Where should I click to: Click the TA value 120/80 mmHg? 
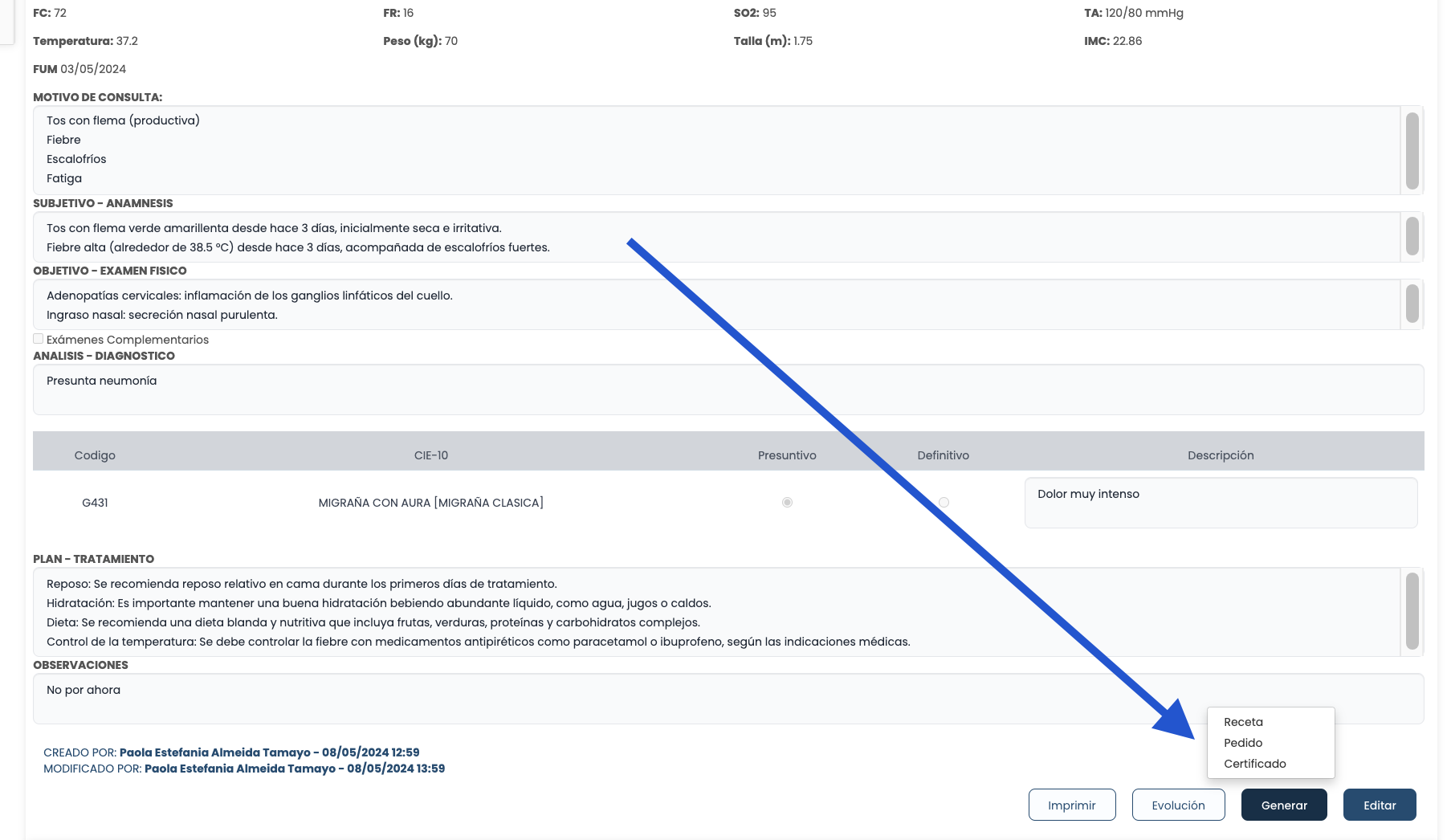[1144, 13]
